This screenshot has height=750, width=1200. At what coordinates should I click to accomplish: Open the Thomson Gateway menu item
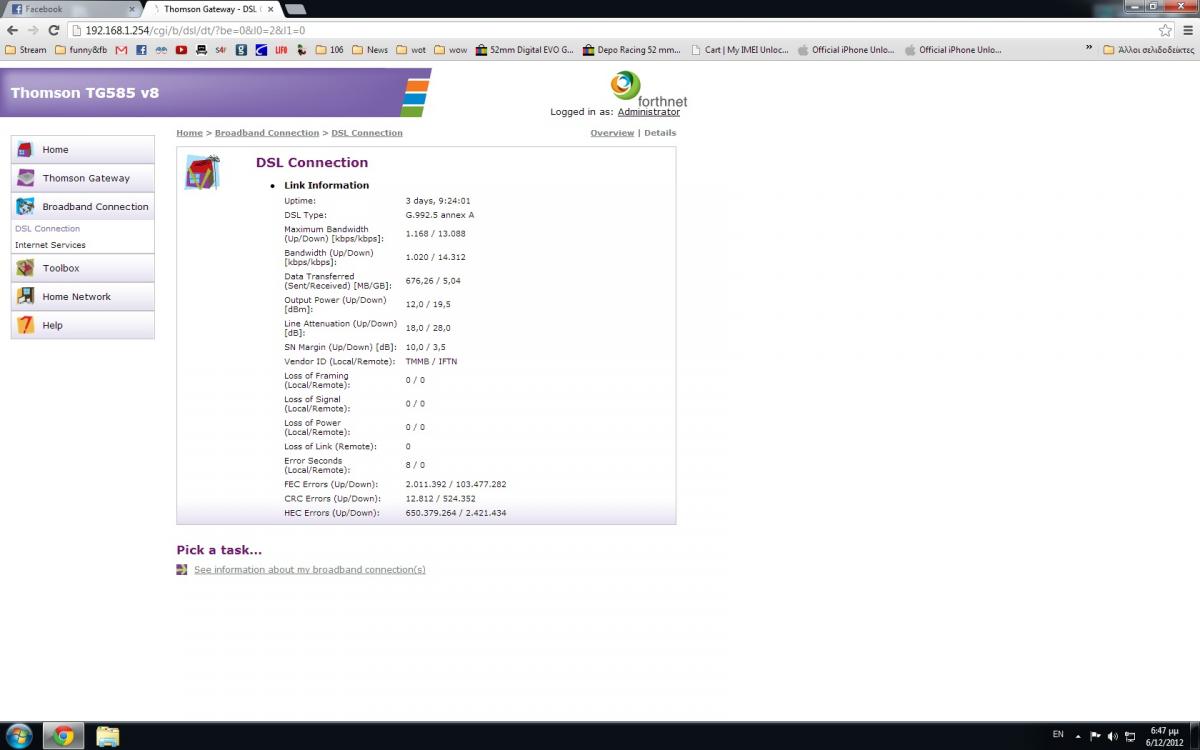83,178
